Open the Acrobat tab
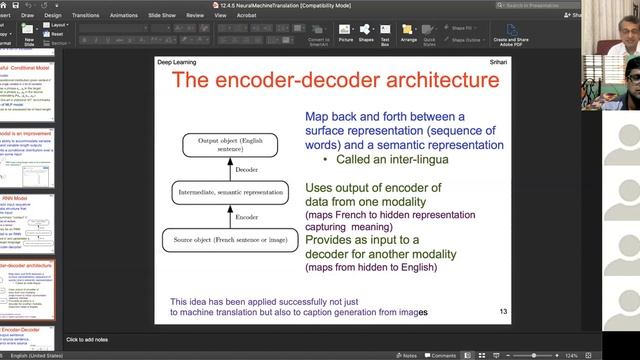This screenshot has width=640, height=360. (x=247, y=15)
